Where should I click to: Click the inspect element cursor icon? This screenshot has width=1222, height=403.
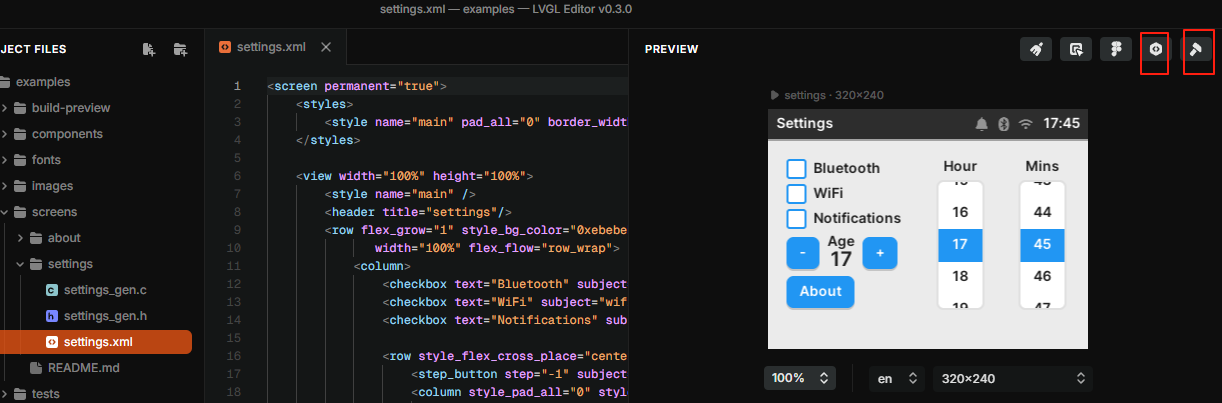coord(1076,49)
